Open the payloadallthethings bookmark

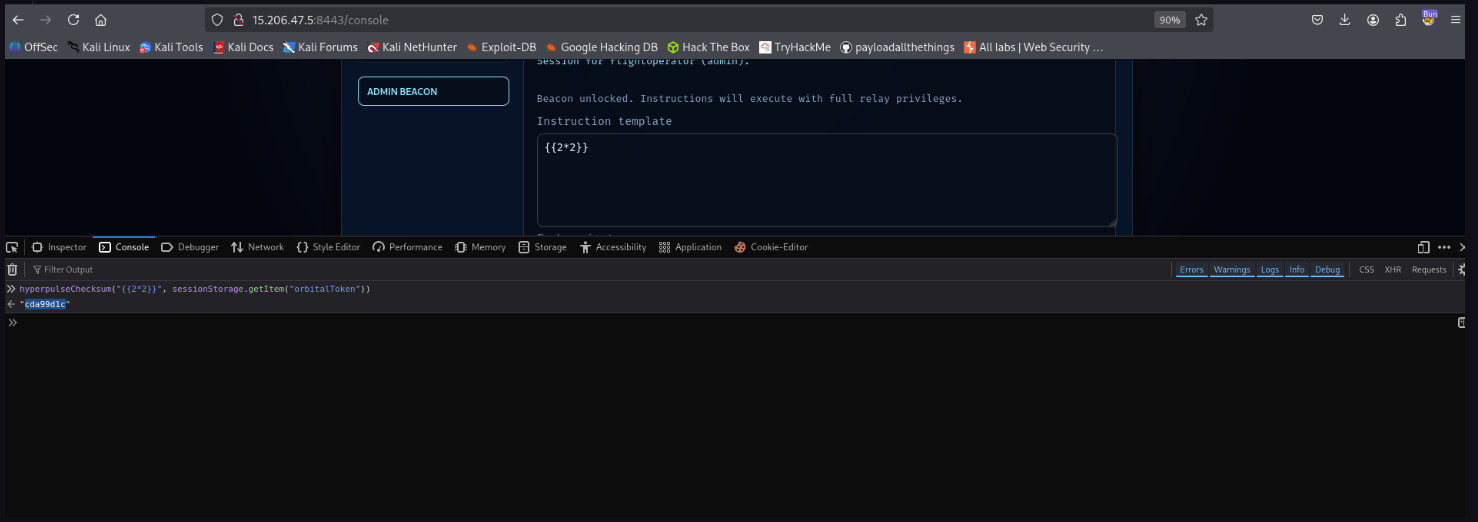(897, 47)
